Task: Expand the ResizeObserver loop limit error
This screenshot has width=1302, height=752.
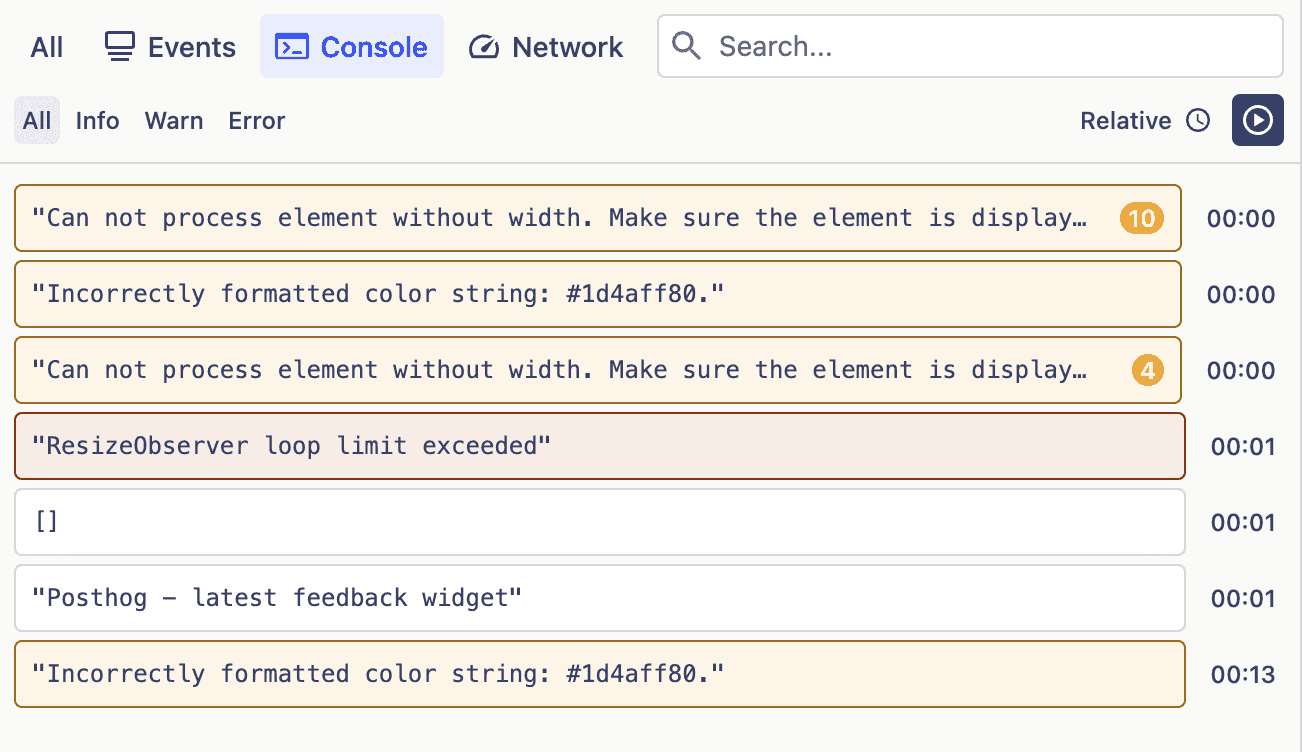Action: pyautogui.click(x=599, y=446)
